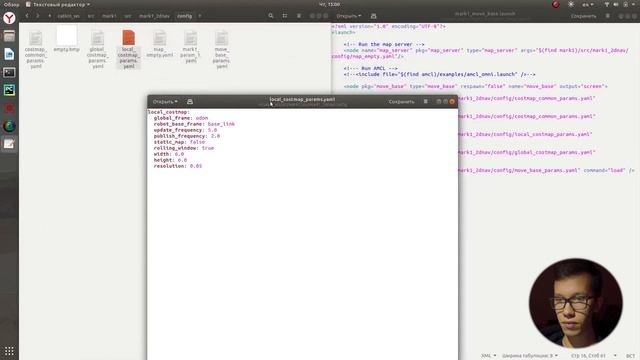Click the amcl_omni.launch include line
This screenshot has height=360, width=640.
click(439, 74)
